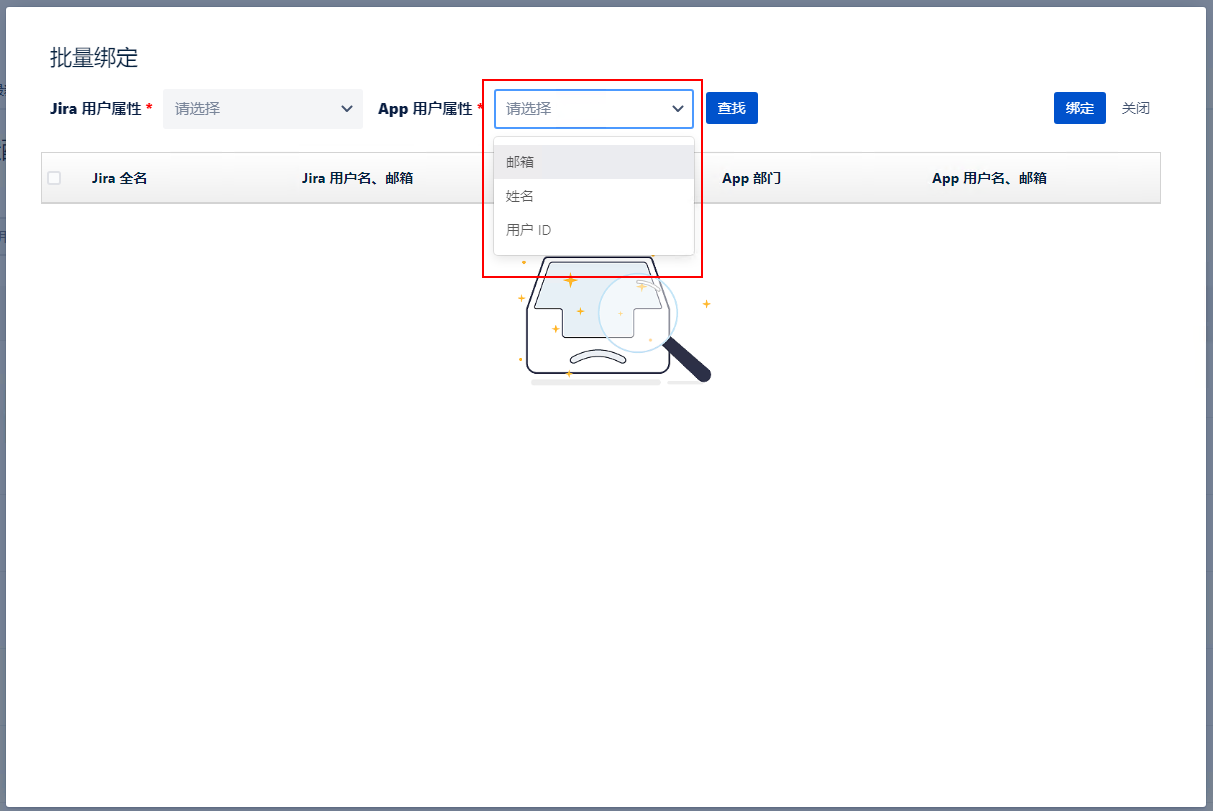Viewport: 1213px width, 811px height.
Task: Collapse the App 用户属性 dropdown via its chevron
Action: [677, 108]
